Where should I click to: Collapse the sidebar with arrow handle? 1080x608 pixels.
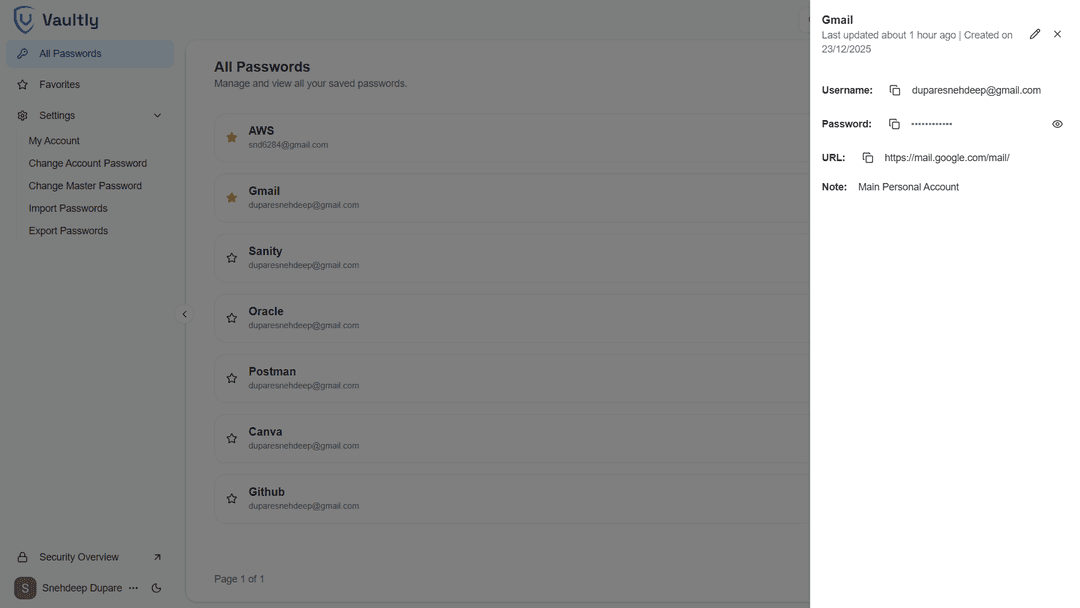coord(184,314)
